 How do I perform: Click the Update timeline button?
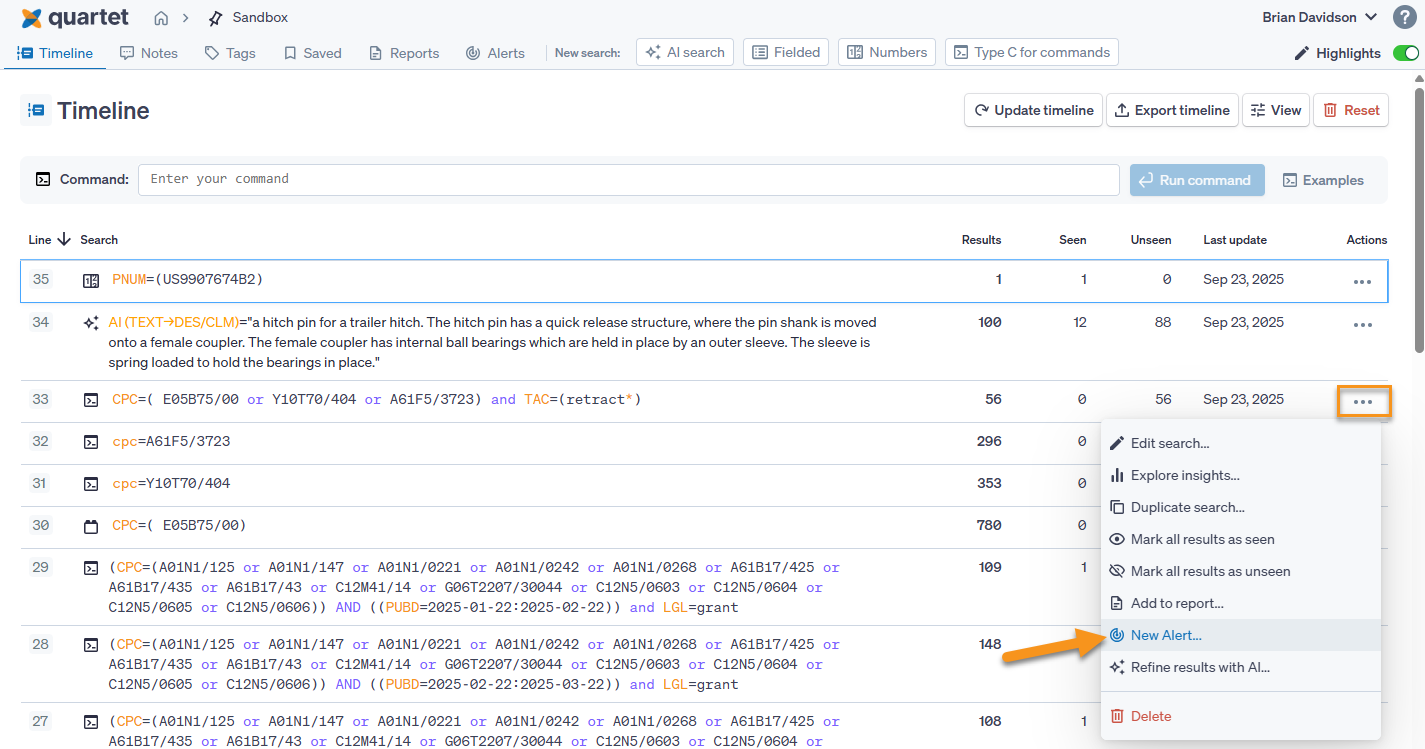[1033, 110]
